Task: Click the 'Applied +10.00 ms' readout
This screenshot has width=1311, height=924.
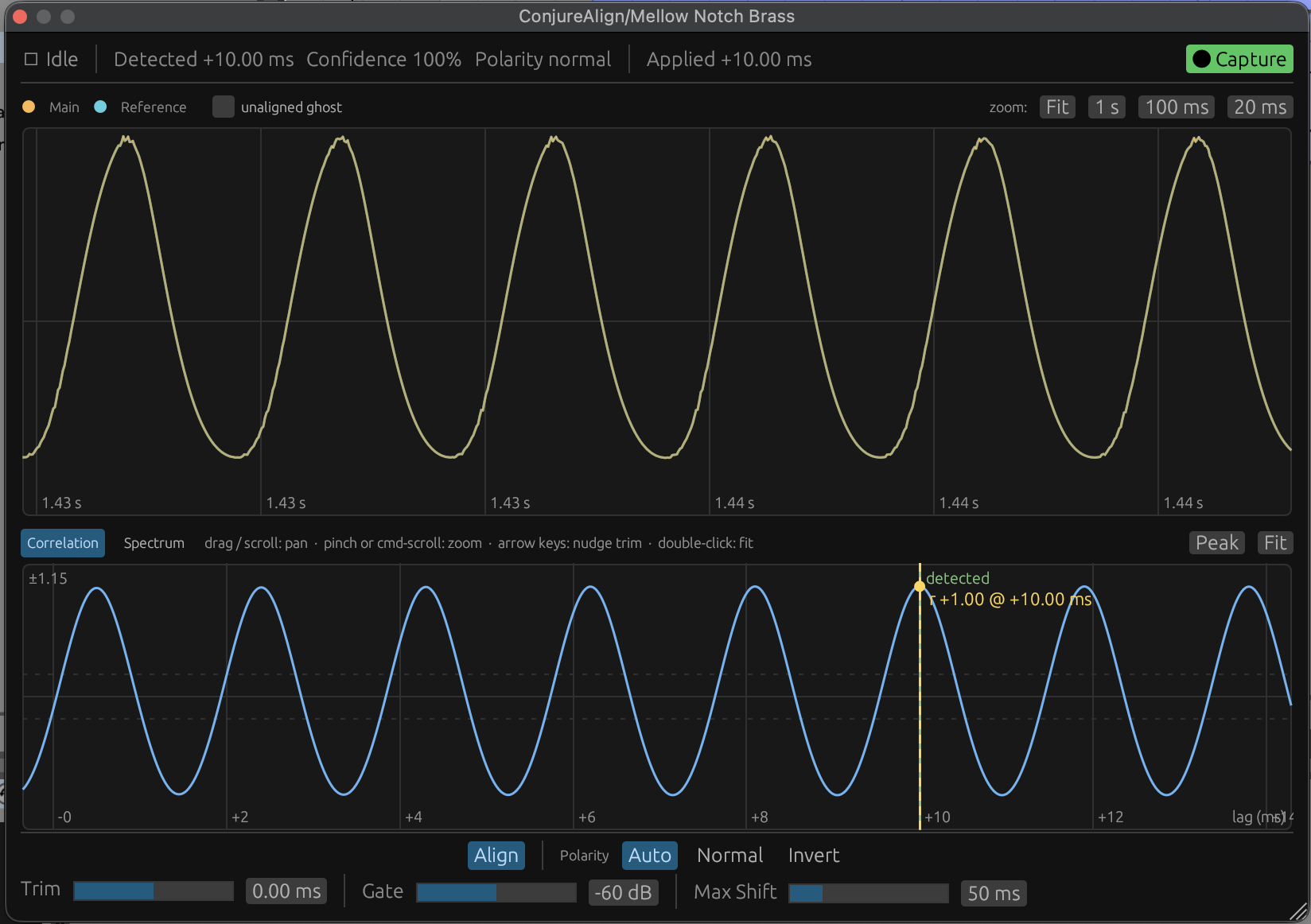Action: (x=729, y=59)
